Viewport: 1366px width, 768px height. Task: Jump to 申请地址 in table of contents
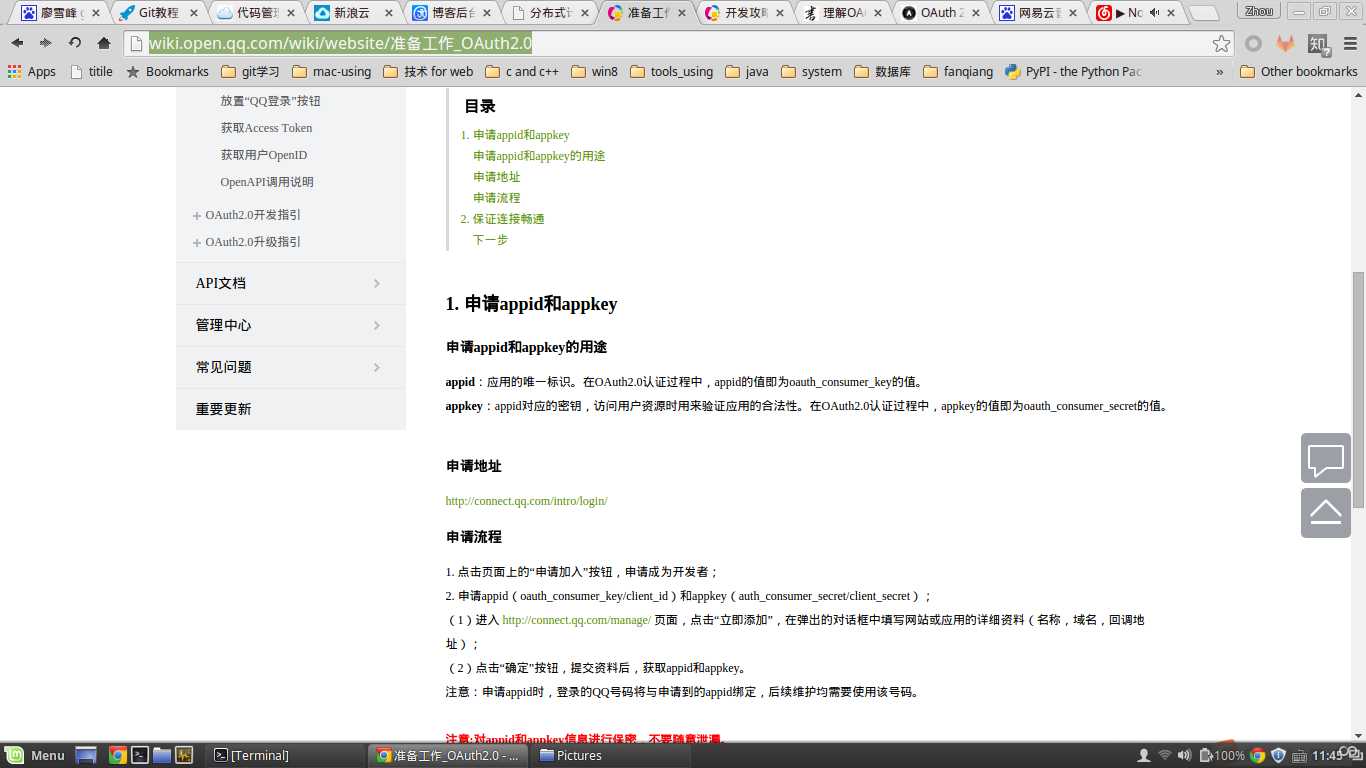tap(497, 177)
